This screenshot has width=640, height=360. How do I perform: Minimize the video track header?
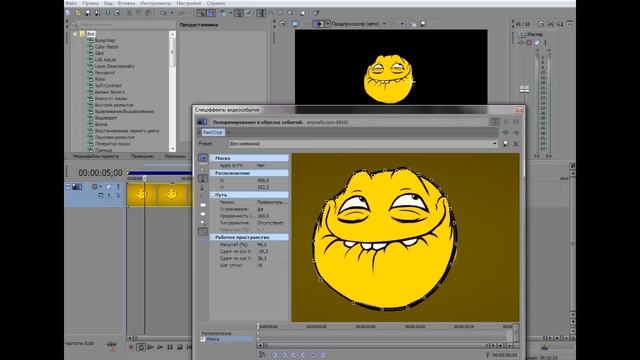tap(68, 187)
